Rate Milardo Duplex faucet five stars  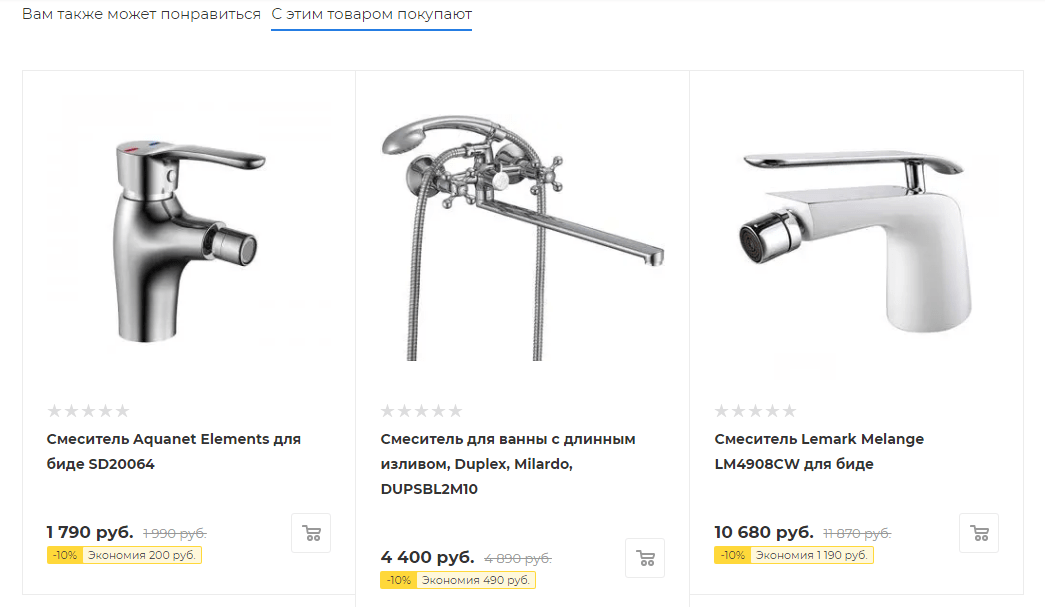(x=456, y=411)
